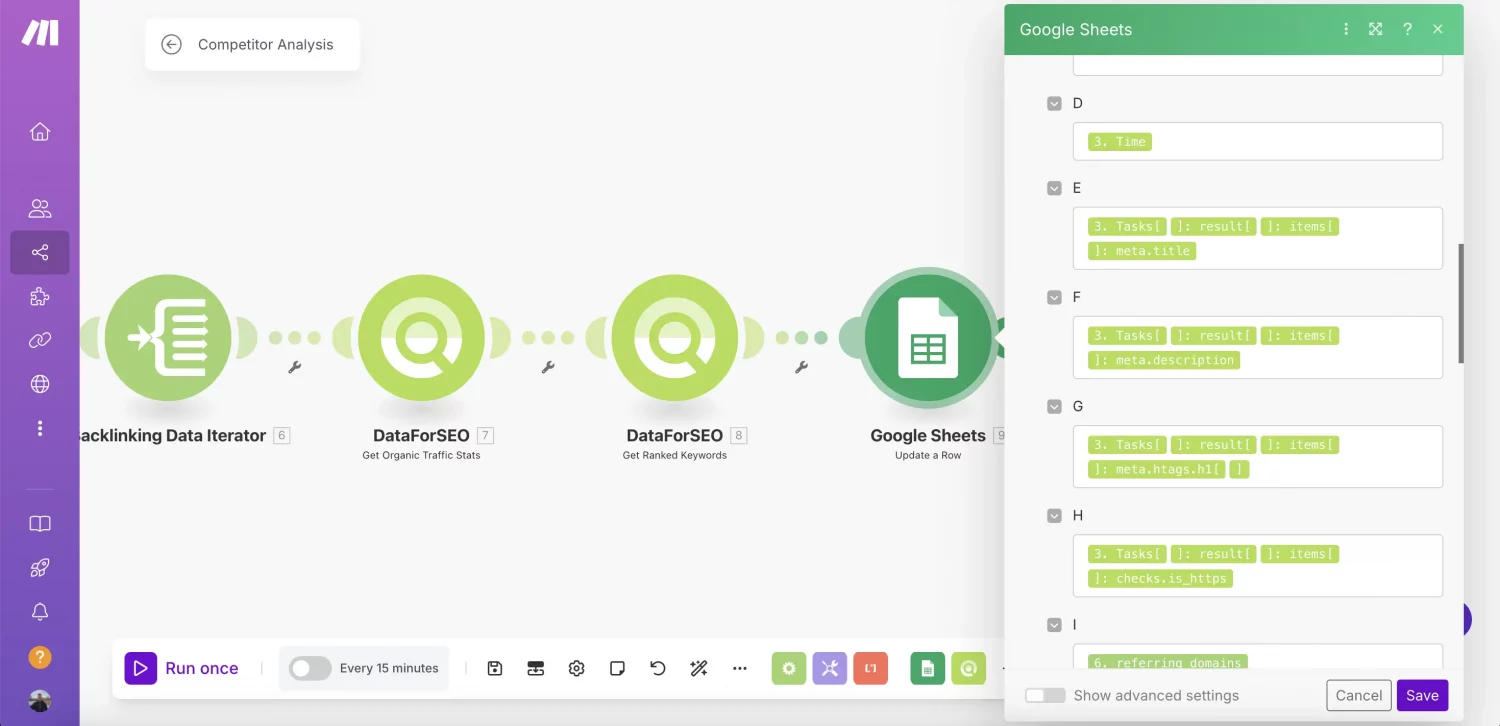The width and height of the screenshot is (1500, 726).
Task: Click the lime DataForSEO favorite icon
Action: point(968,668)
